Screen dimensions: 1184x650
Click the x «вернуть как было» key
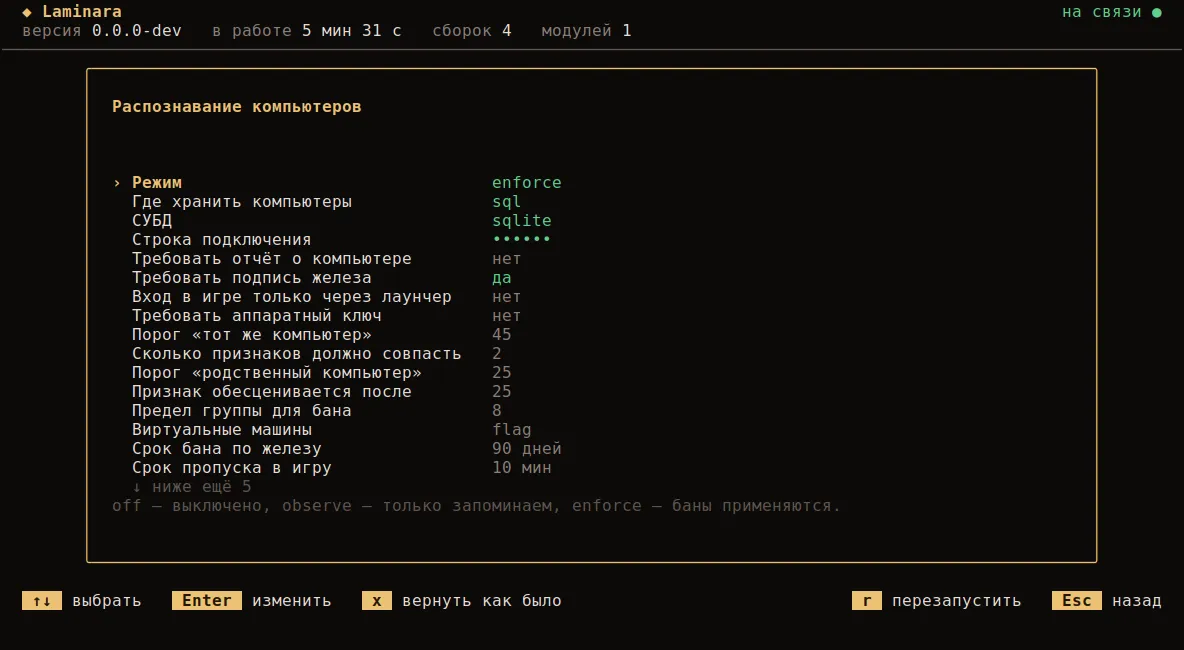(377, 600)
